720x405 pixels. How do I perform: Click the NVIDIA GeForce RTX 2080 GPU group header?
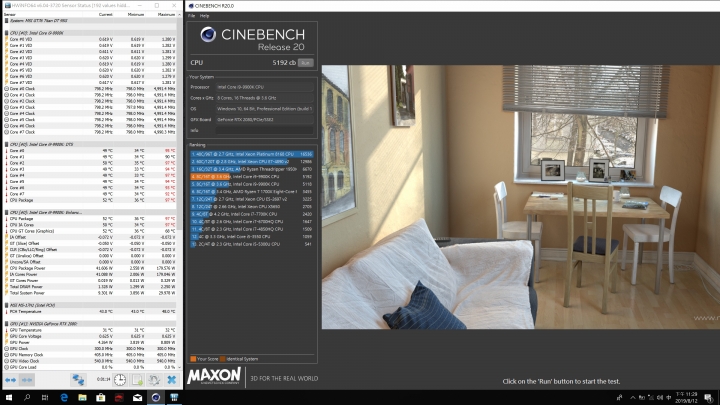90,324
